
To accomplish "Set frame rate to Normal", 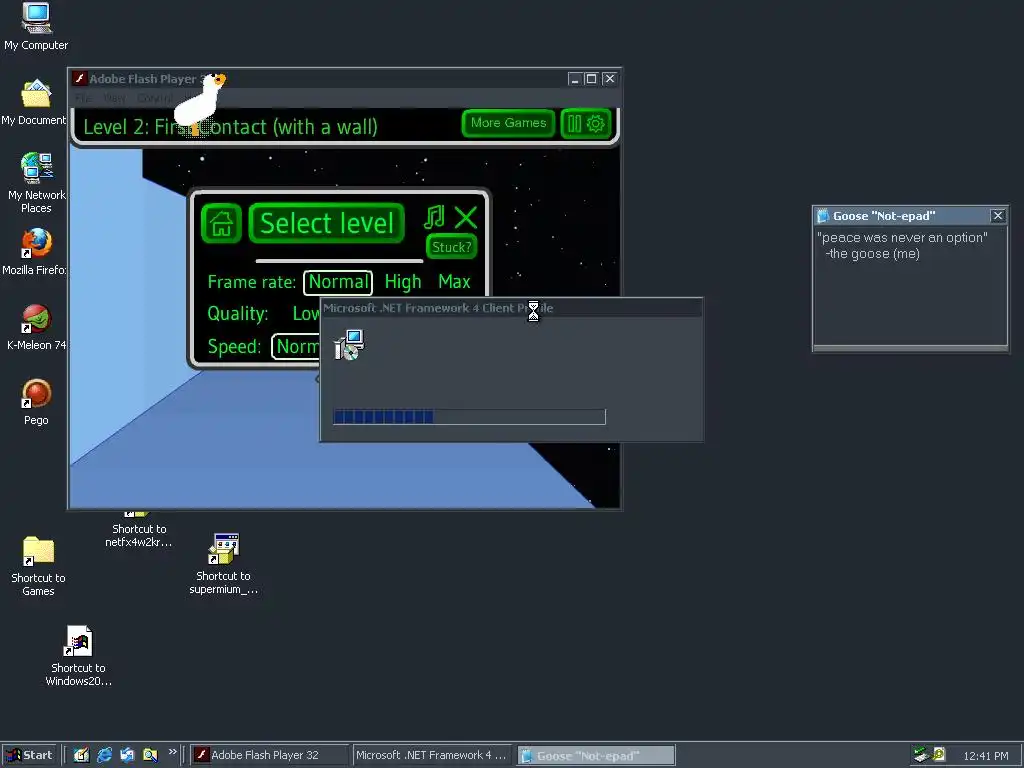I will coord(338,282).
